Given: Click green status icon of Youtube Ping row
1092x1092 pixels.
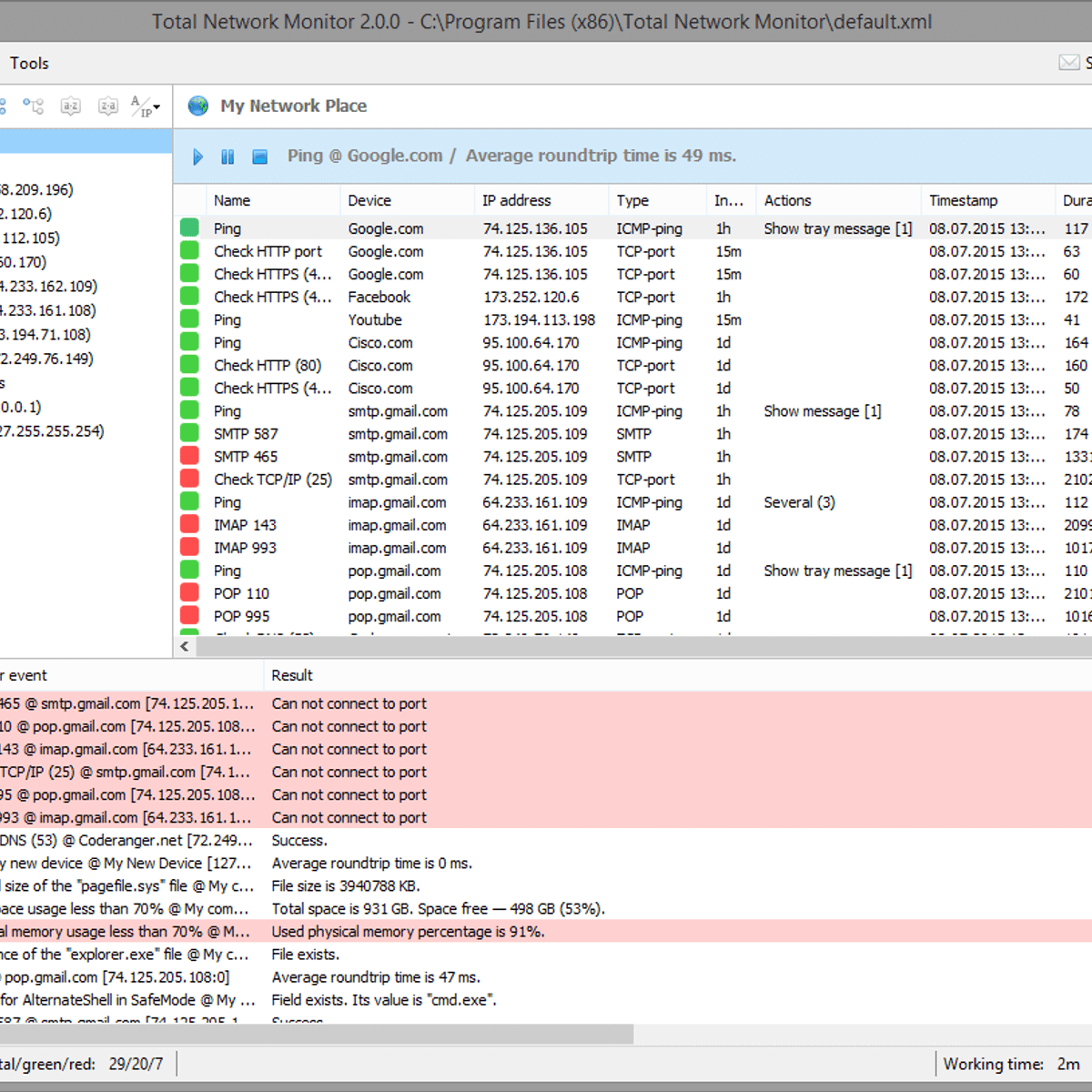Looking at the screenshot, I should click(x=189, y=318).
